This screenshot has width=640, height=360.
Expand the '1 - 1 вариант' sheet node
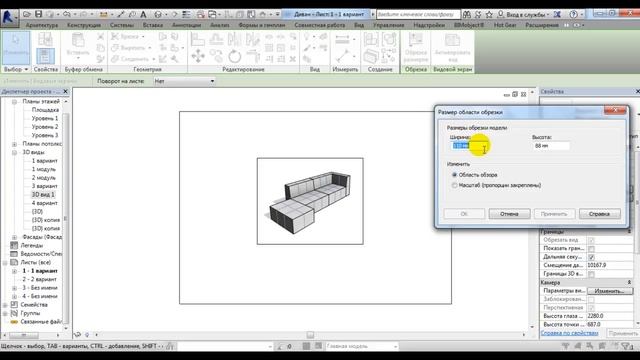click(14, 271)
